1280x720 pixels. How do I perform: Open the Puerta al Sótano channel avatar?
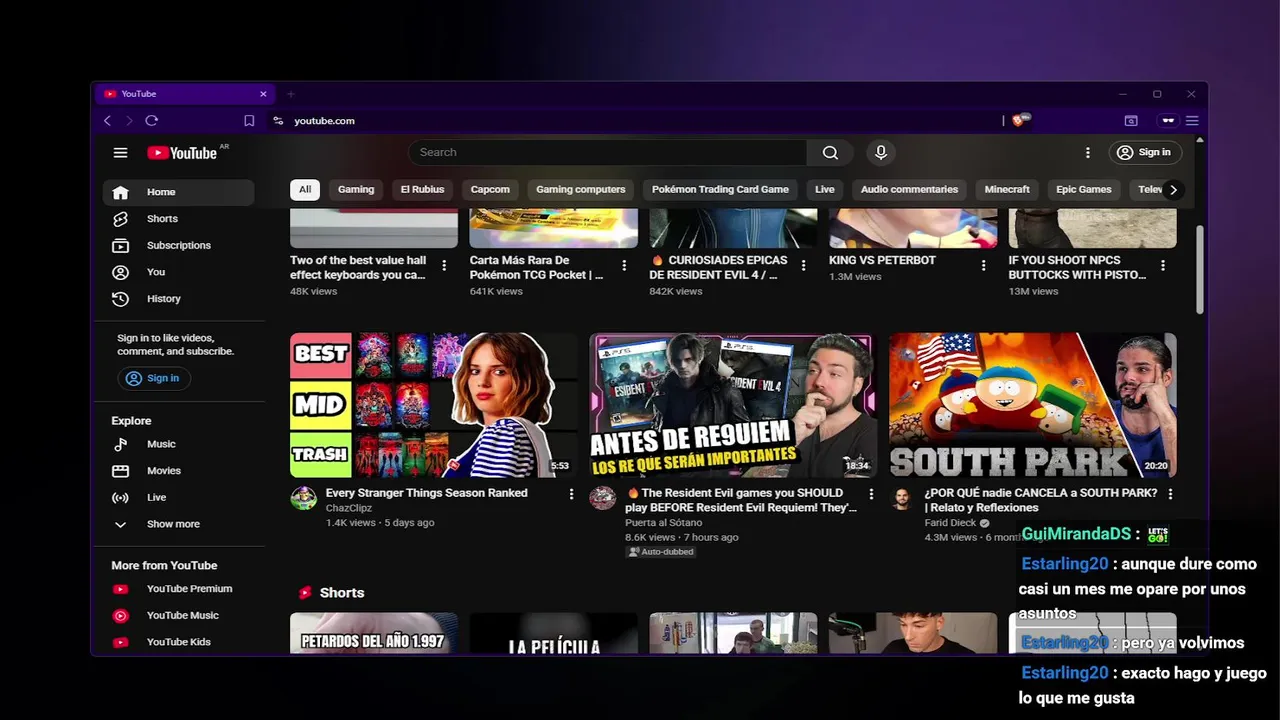click(602, 498)
